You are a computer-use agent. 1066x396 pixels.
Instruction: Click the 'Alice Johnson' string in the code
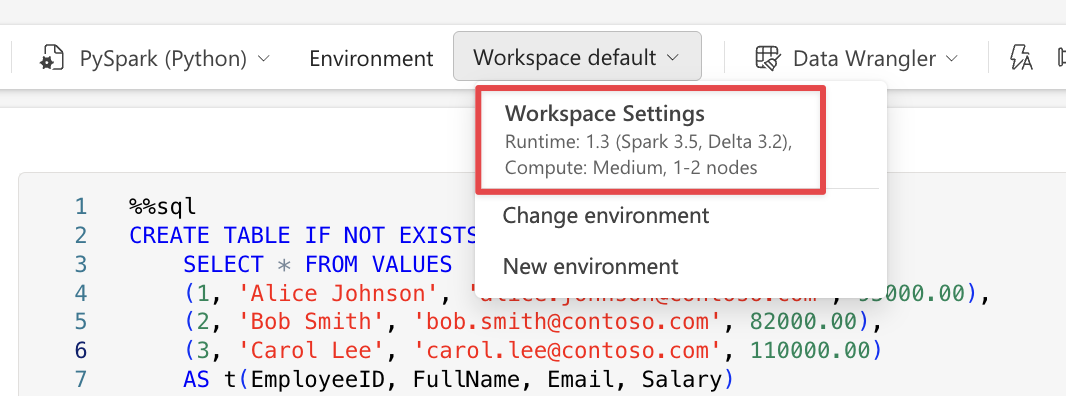[x=338, y=293]
